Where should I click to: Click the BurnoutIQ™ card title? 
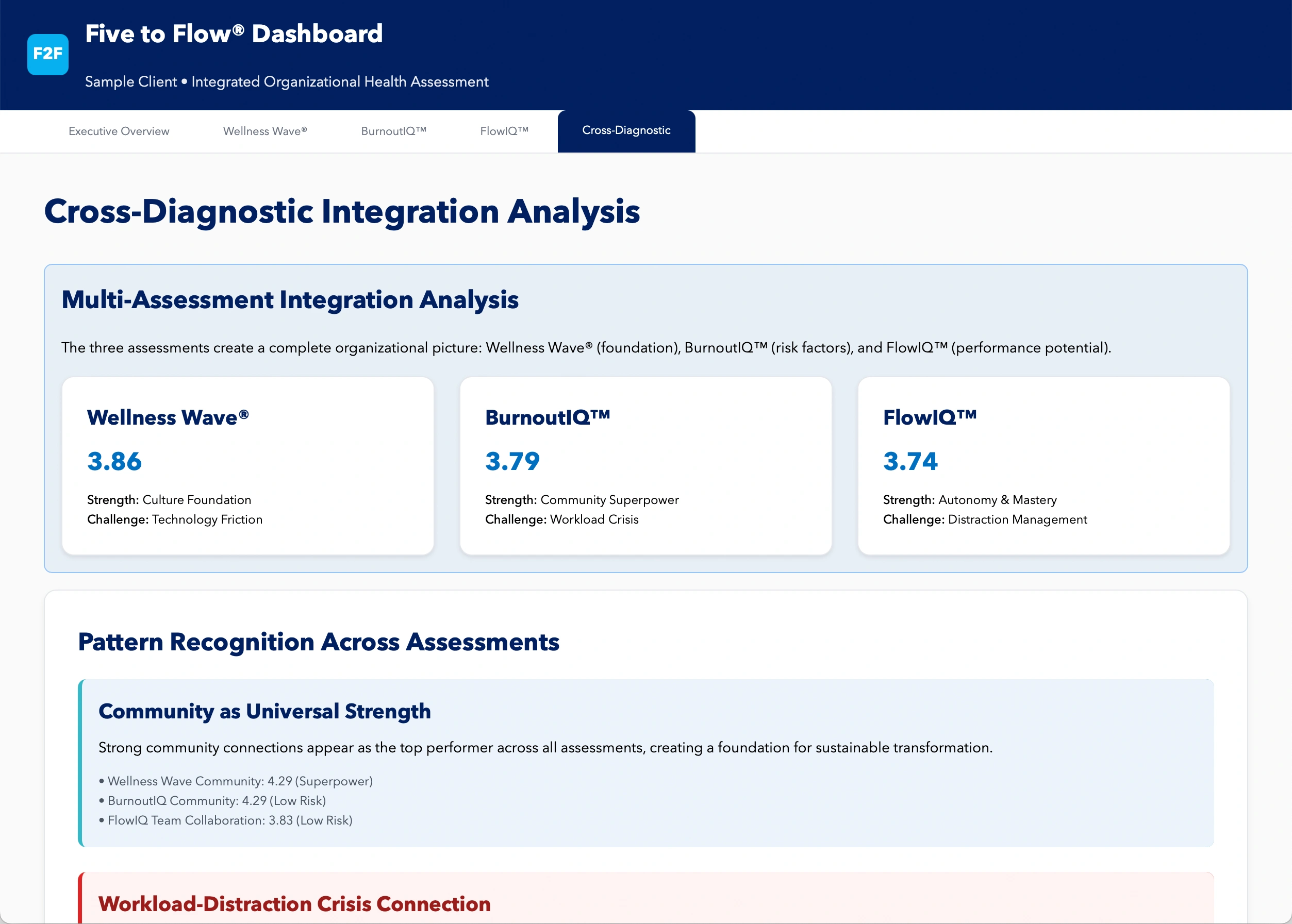(548, 417)
